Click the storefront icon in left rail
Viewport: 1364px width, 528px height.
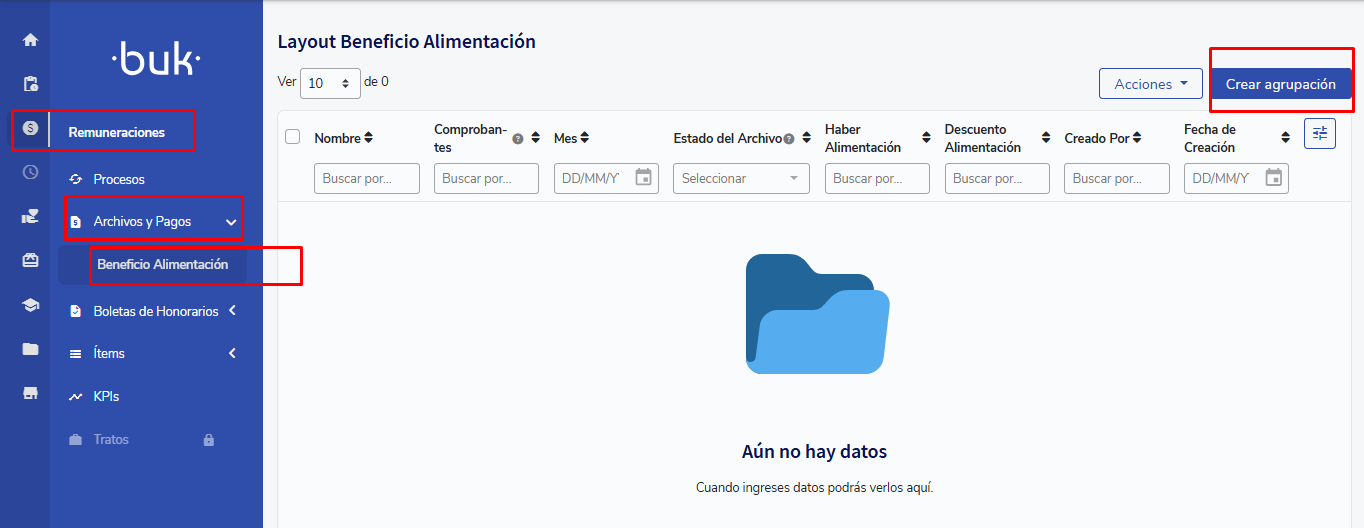(30, 393)
